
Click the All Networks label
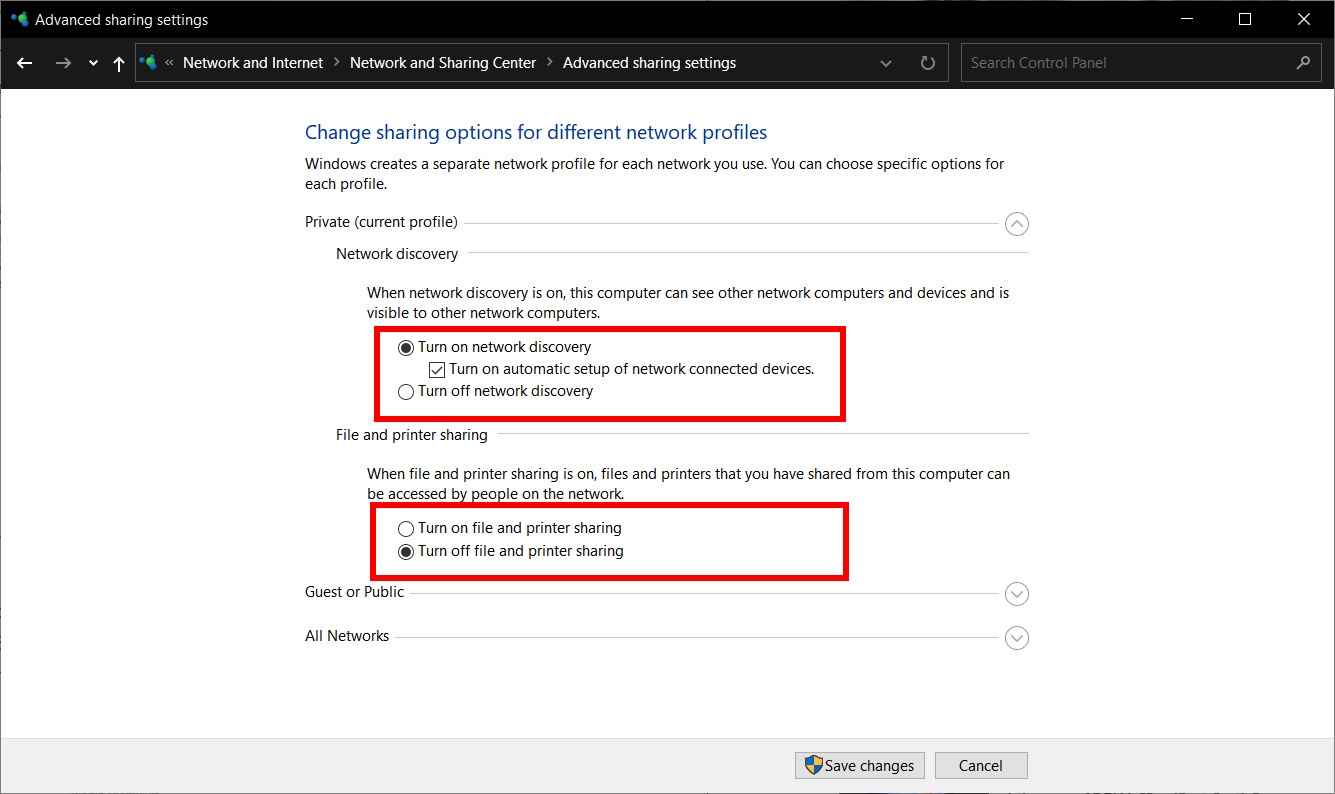(x=347, y=636)
